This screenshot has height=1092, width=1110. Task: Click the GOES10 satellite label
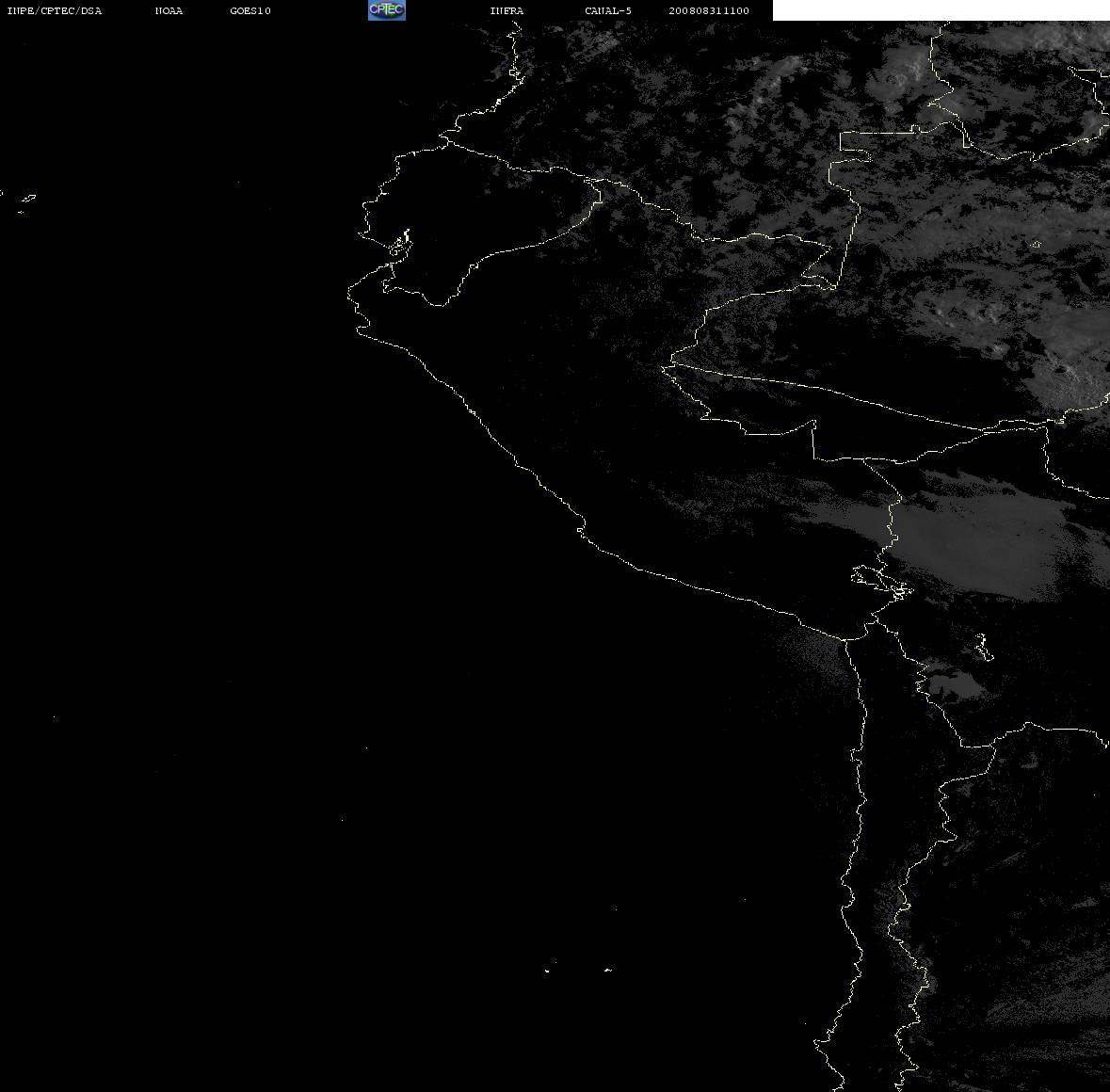(250, 10)
